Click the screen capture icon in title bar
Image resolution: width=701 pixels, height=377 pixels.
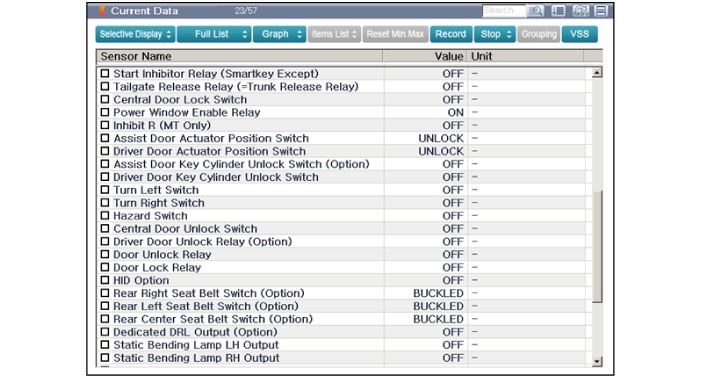click(580, 11)
